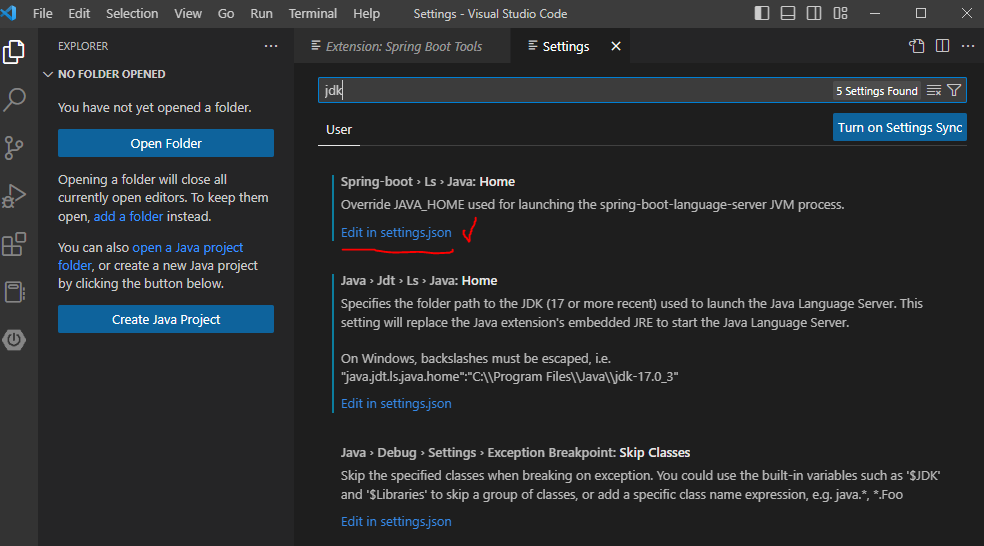Image resolution: width=984 pixels, height=546 pixels.
Task: Open Source Control view
Action: pos(14,147)
